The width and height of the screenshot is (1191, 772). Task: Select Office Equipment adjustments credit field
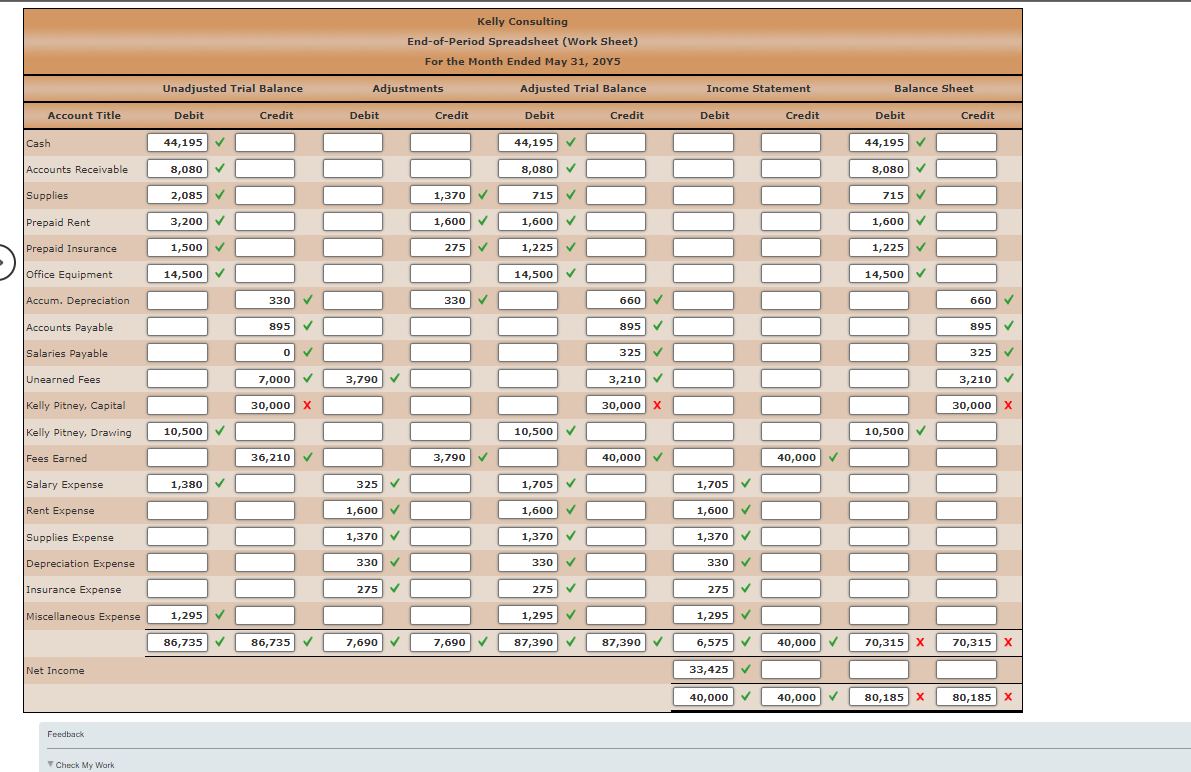coord(439,273)
